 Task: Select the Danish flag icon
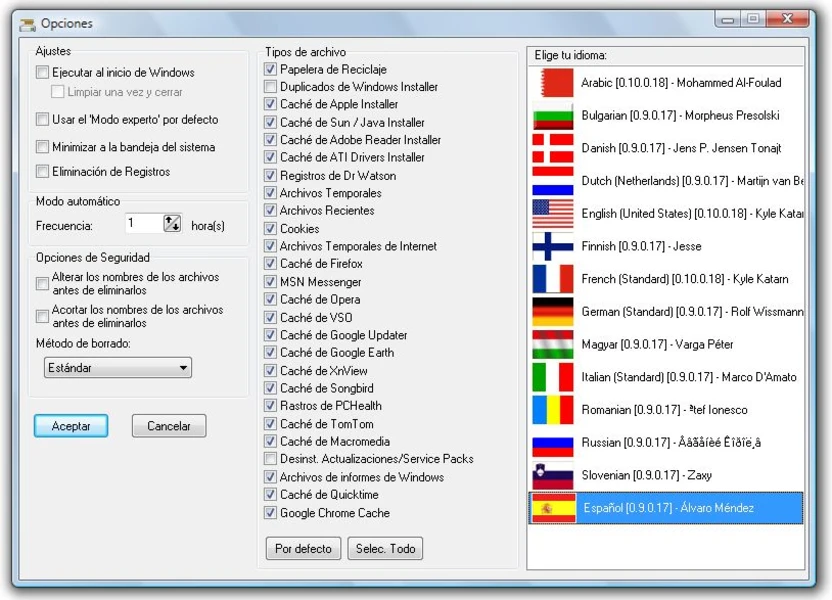(x=553, y=147)
